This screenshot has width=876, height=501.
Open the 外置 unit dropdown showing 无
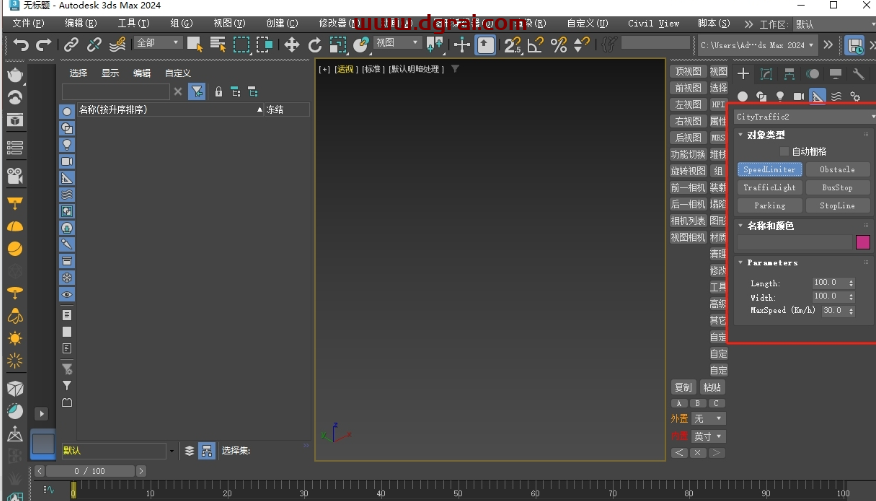click(708, 418)
